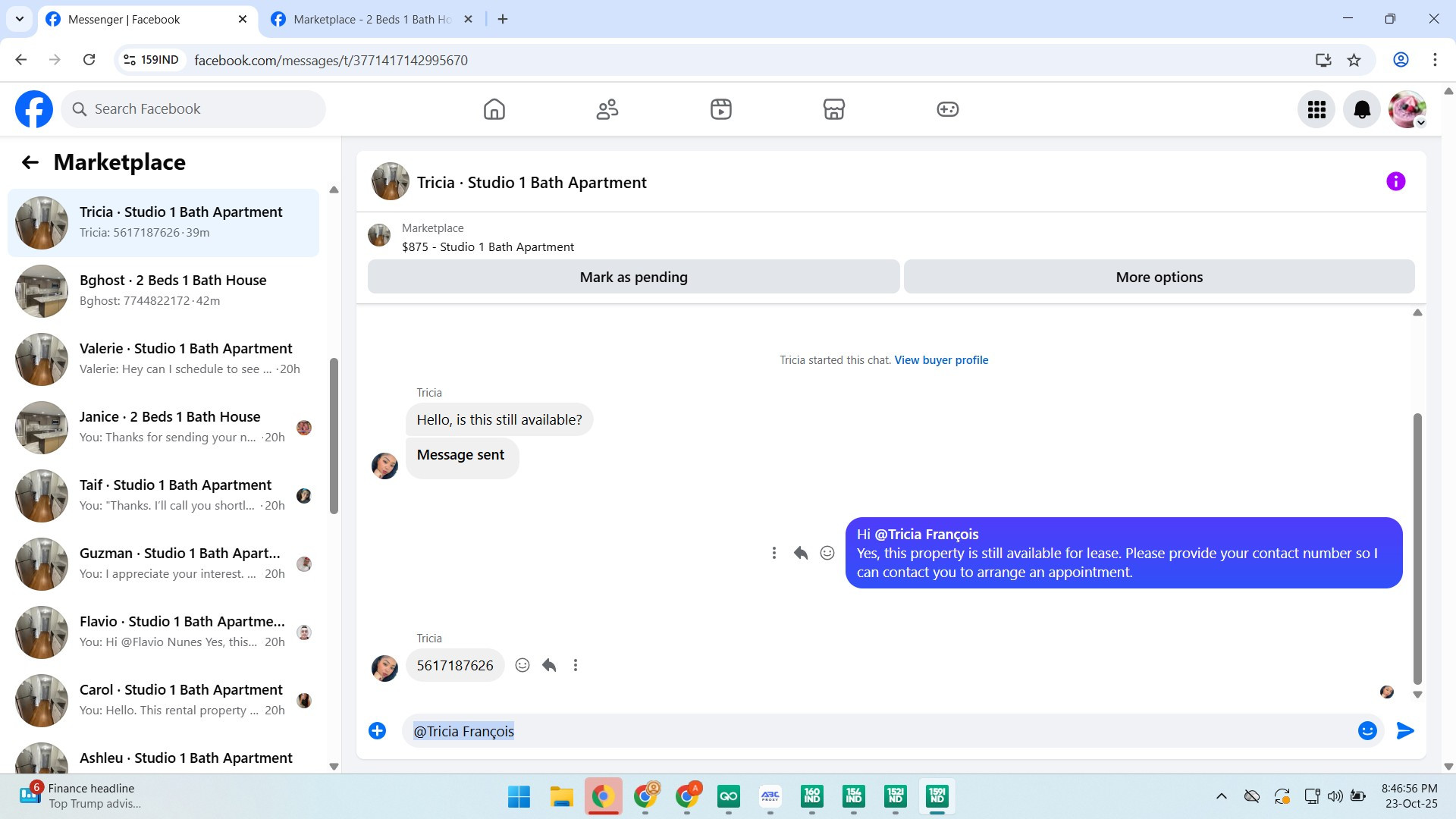The height and width of the screenshot is (819, 1456).
Task: Reply to Tricia's phone number message
Action: point(549,665)
